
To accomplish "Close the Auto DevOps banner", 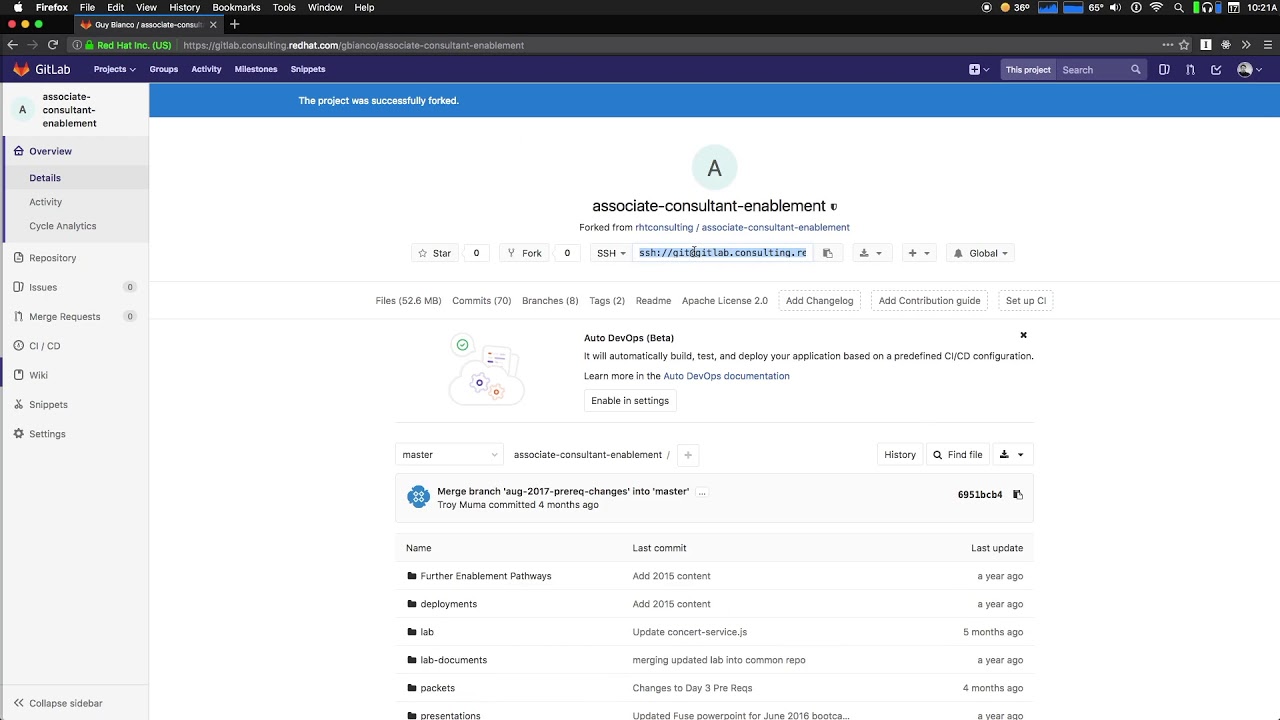I will click(1023, 335).
